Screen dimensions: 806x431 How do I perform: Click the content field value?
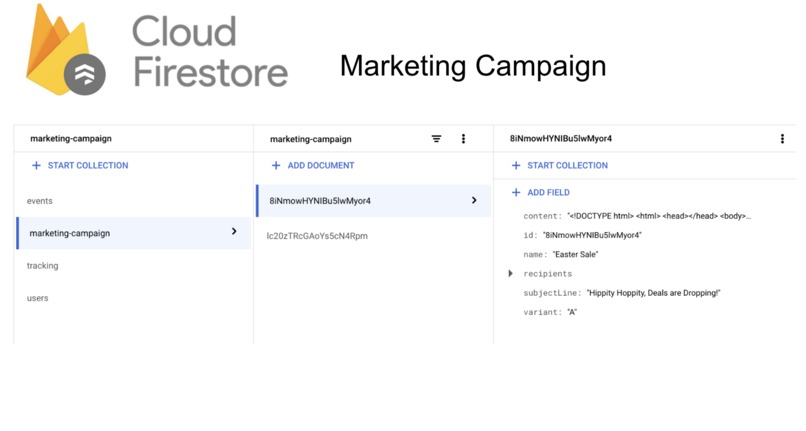tap(659, 216)
